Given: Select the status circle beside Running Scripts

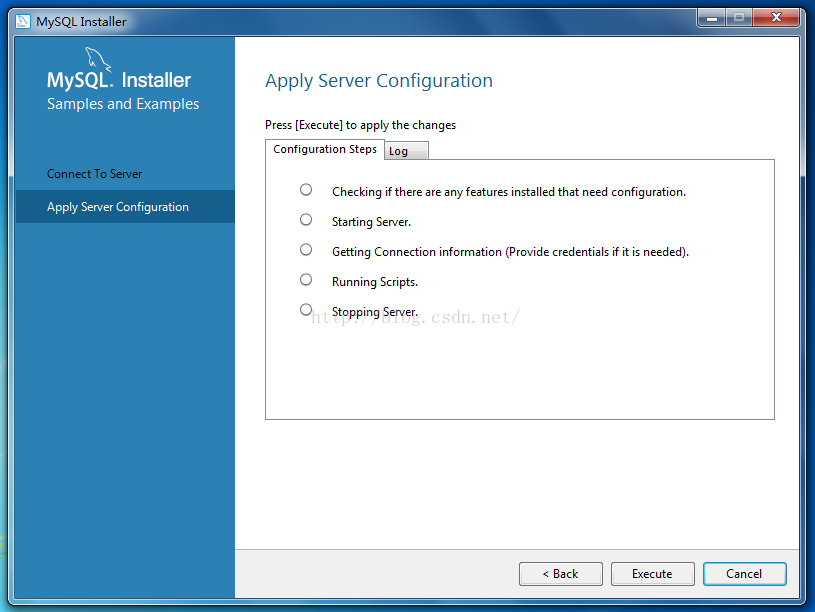Looking at the screenshot, I should (x=306, y=280).
